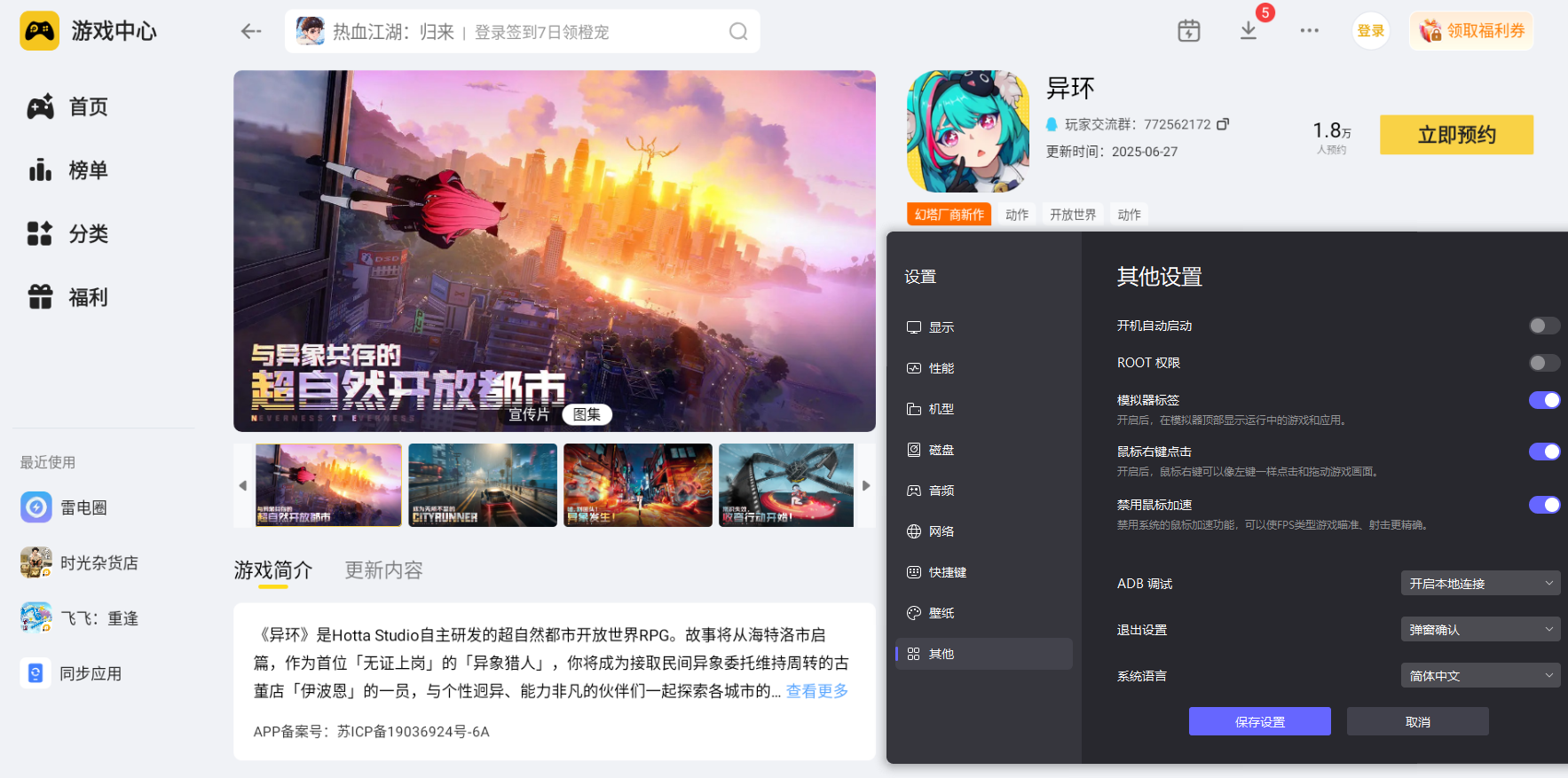This screenshot has width=1568, height=778.
Task: Click the 壁纸 palette icon in settings
Action: click(x=914, y=613)
